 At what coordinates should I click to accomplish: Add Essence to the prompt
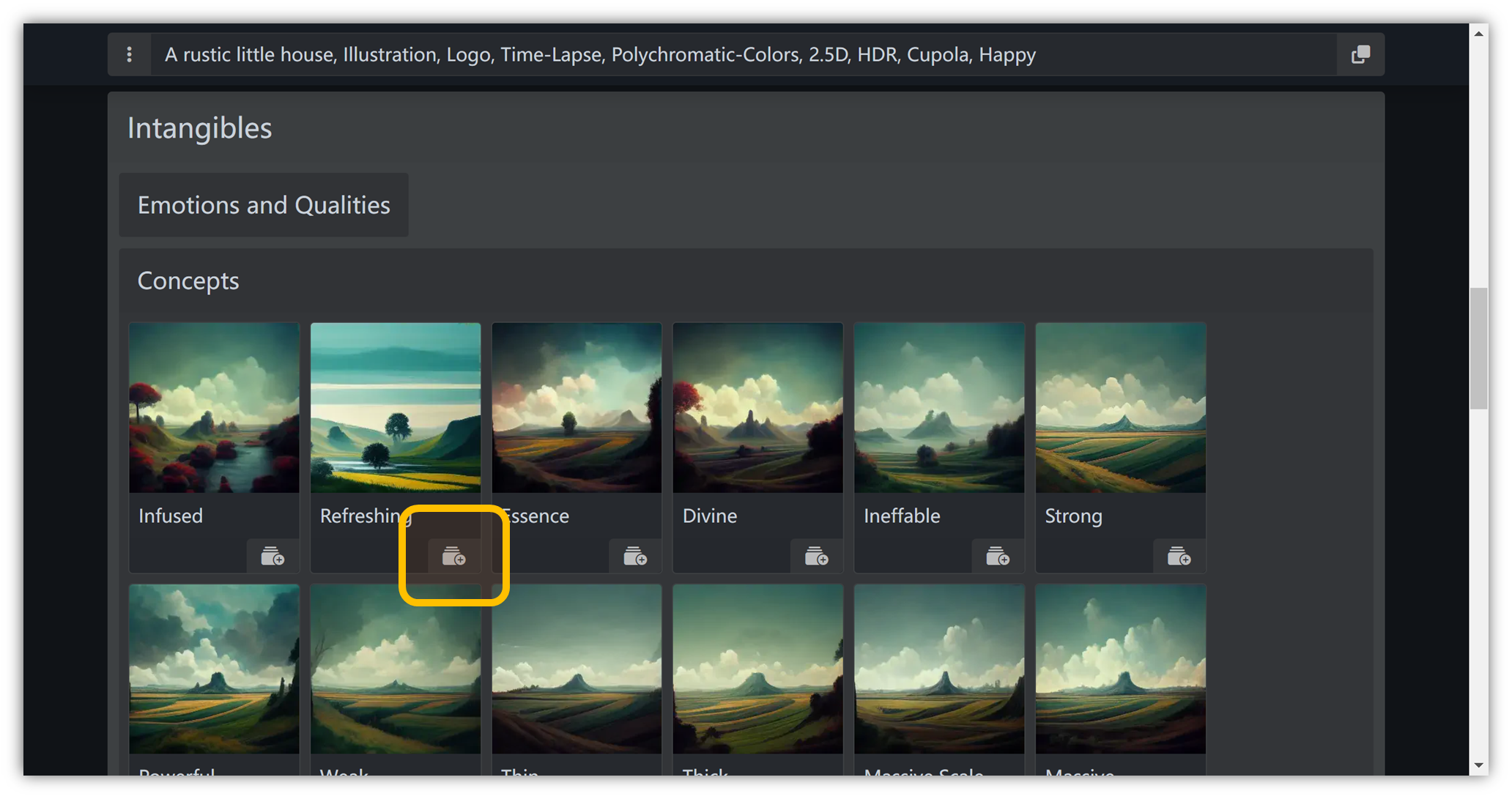pos(634,557)
